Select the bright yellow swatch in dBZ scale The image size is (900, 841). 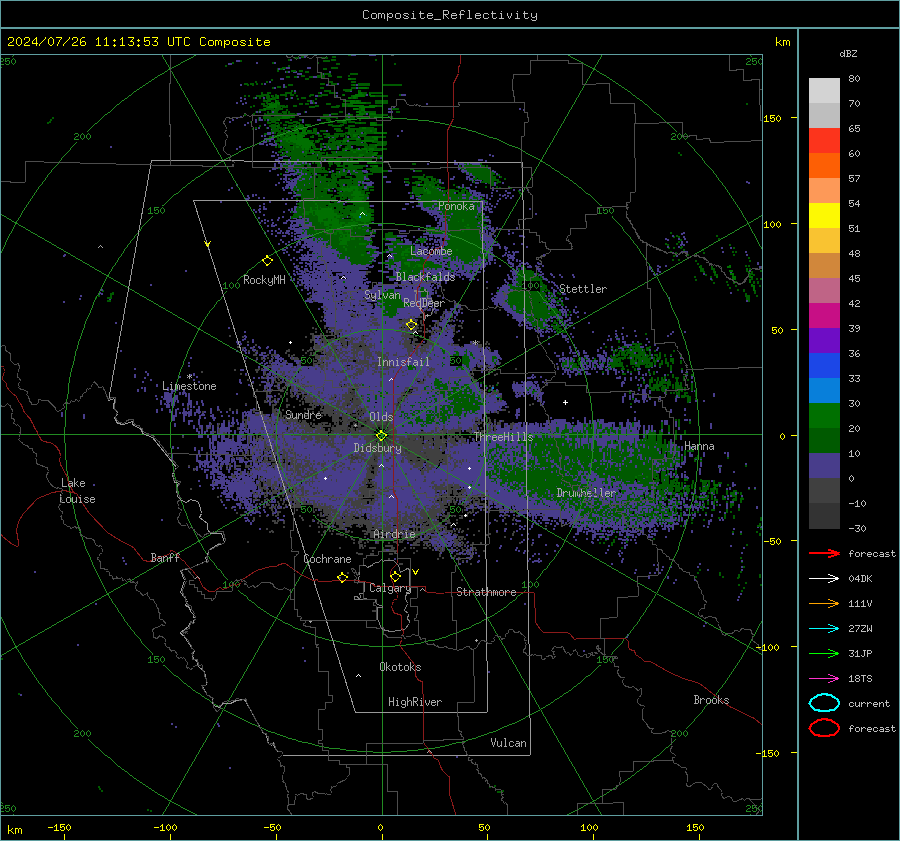tap(824, 216)
